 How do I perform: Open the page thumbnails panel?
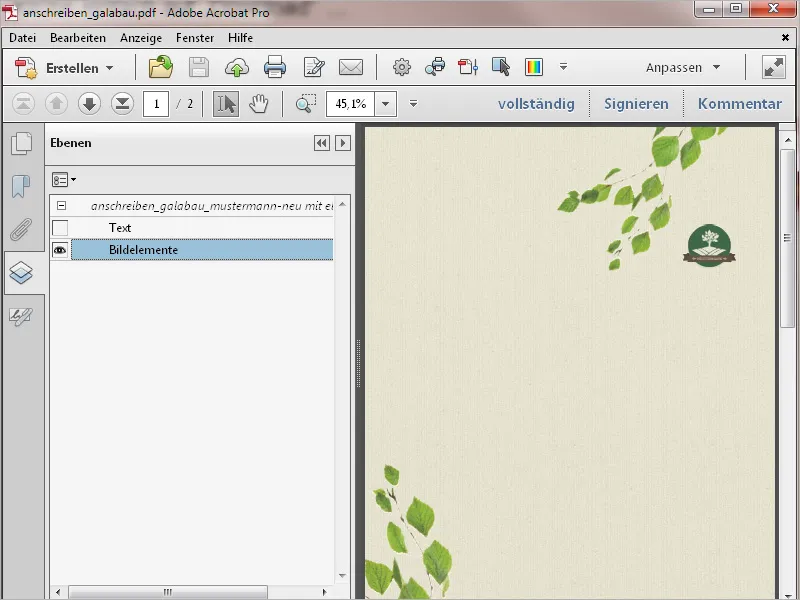click(x=21, y=143)
